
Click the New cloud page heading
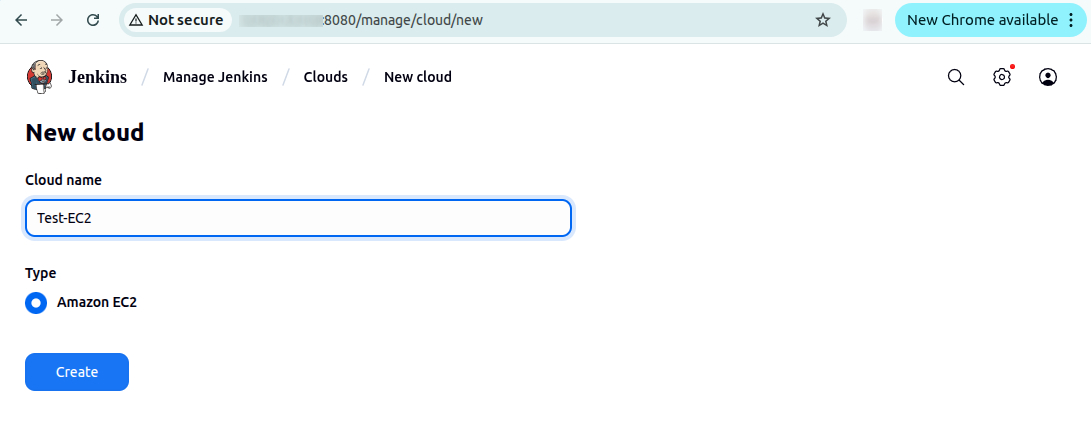tap(85, 132)
